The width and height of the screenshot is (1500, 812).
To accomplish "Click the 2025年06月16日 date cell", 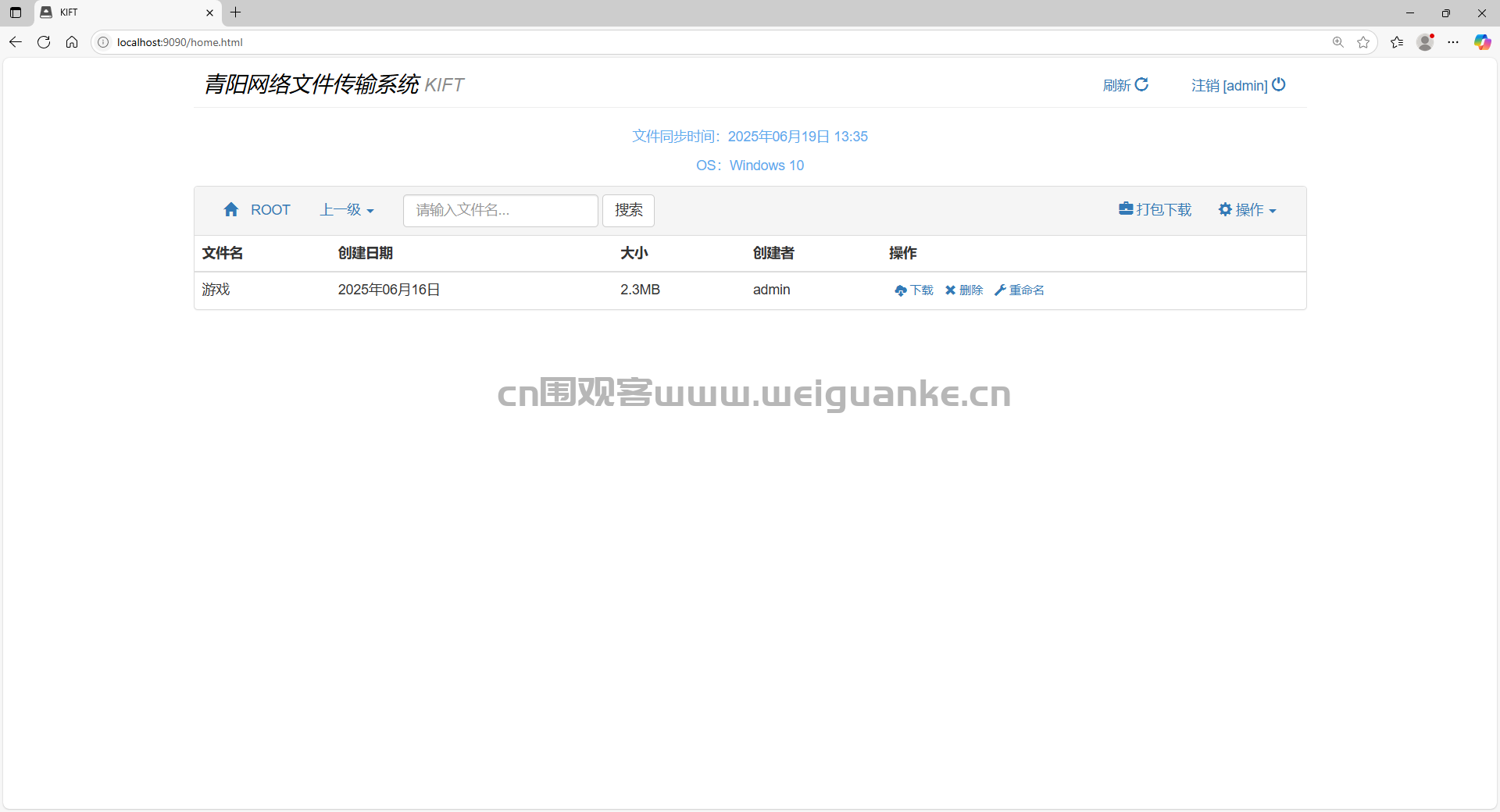I will pyautogui.click(x=389, y=290).
